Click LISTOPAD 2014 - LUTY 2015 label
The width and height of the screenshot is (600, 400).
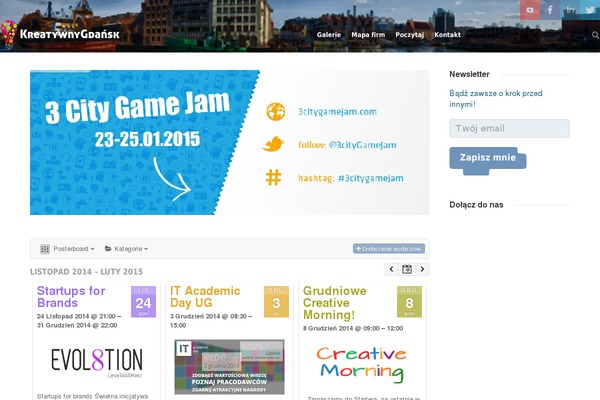[86, 272]
